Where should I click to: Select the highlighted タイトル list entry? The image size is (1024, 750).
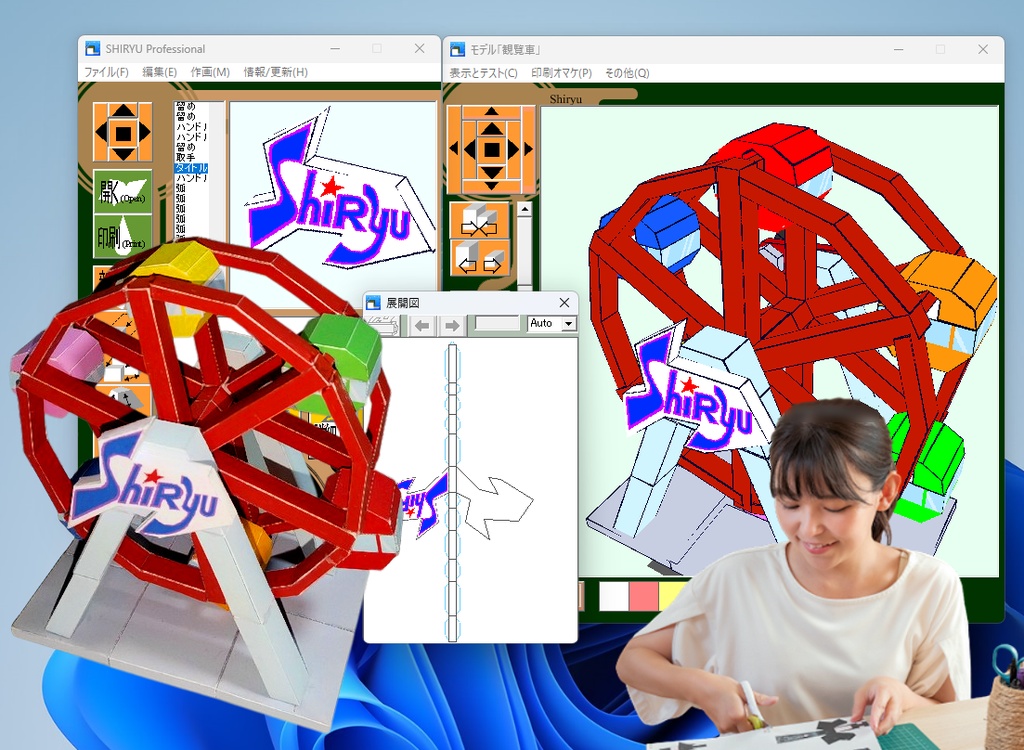191,168
